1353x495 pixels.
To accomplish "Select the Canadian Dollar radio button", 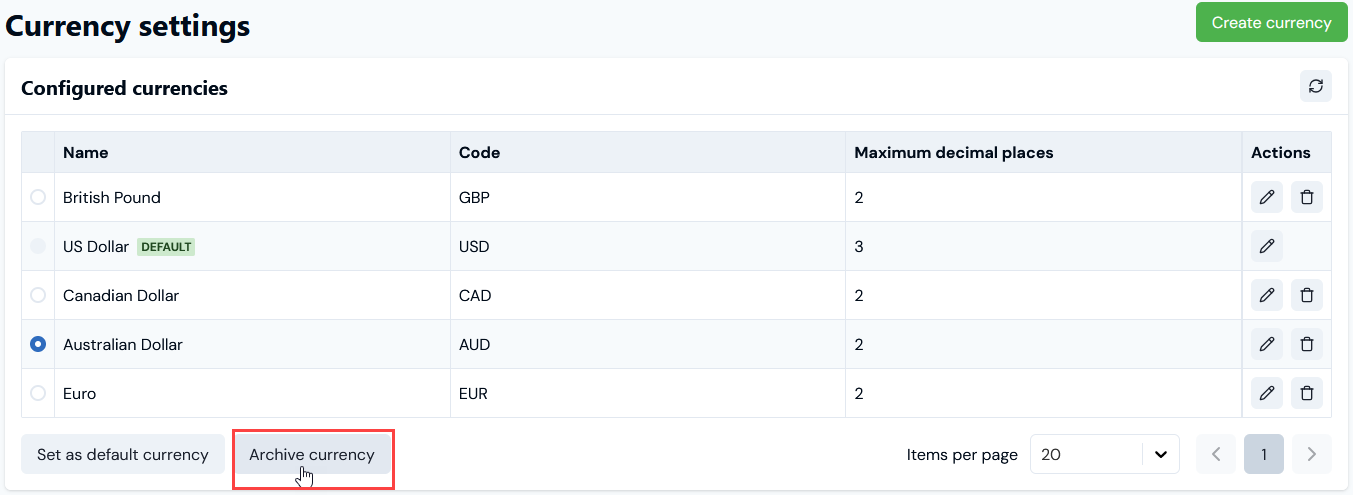I will (x=38, y=296).
